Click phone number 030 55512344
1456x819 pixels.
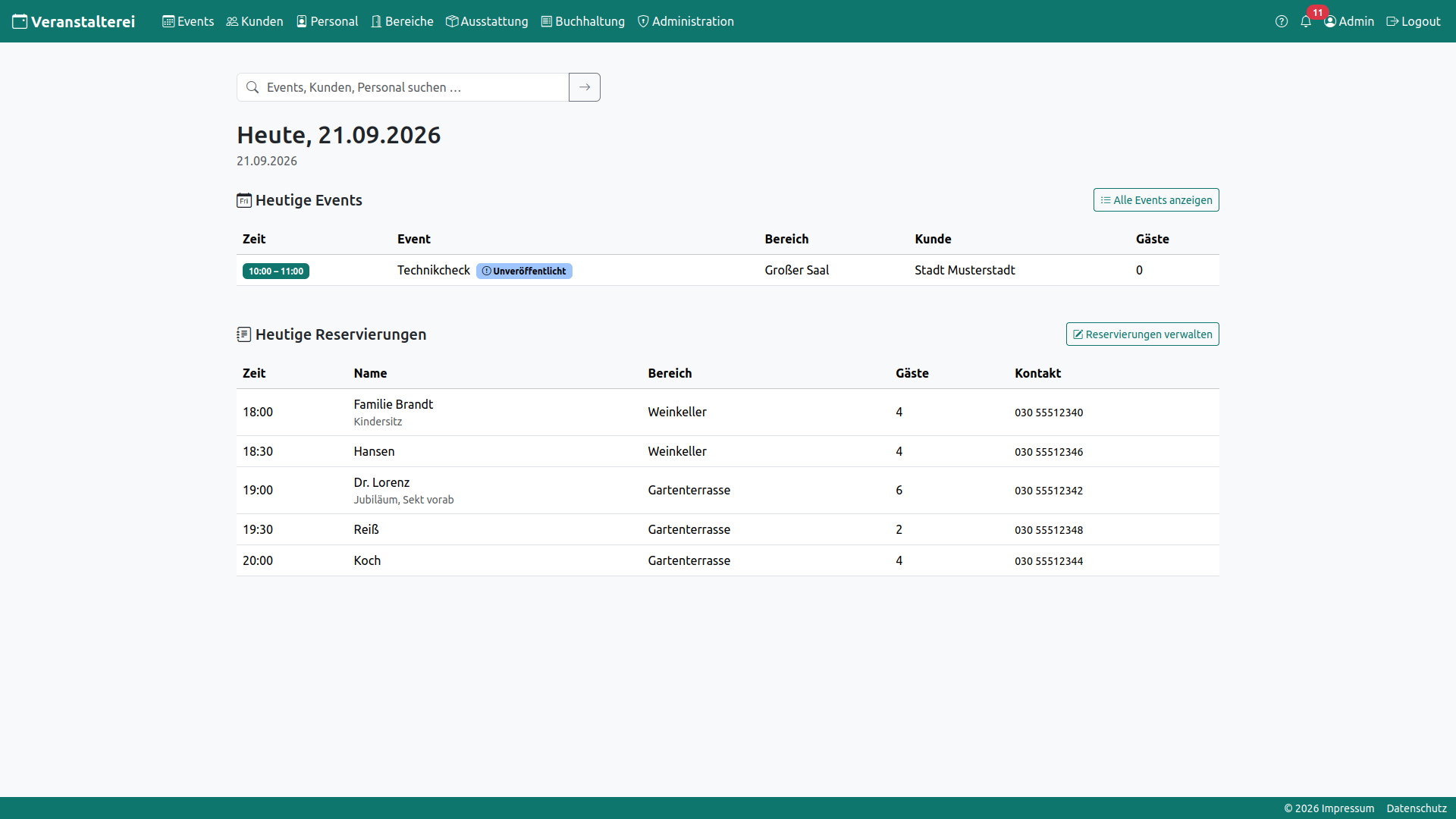pyautogui.click(x=1049, y=561)
